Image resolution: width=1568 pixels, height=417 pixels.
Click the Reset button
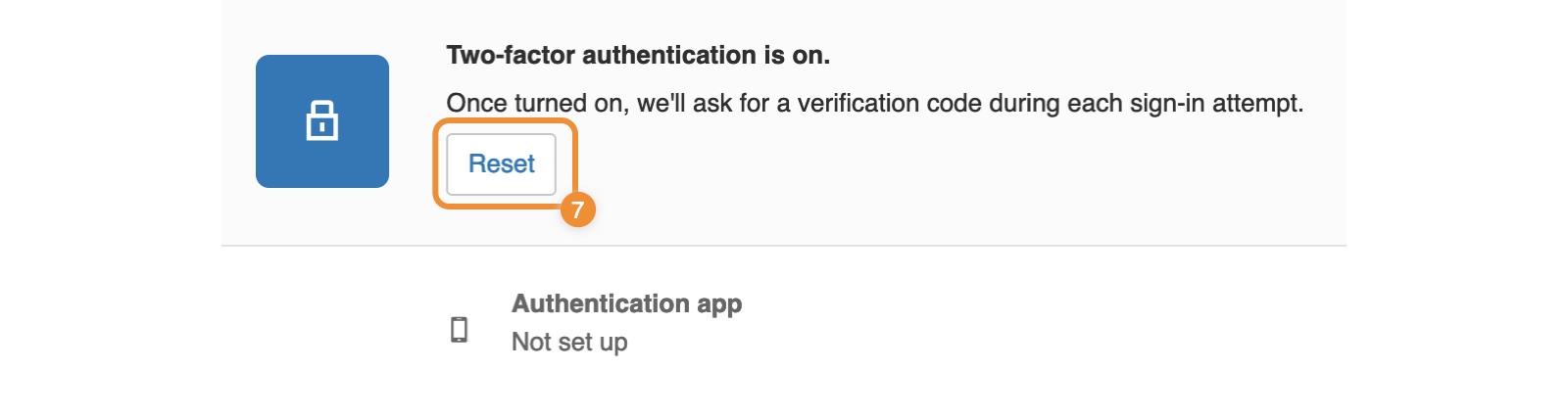point(502,164)
